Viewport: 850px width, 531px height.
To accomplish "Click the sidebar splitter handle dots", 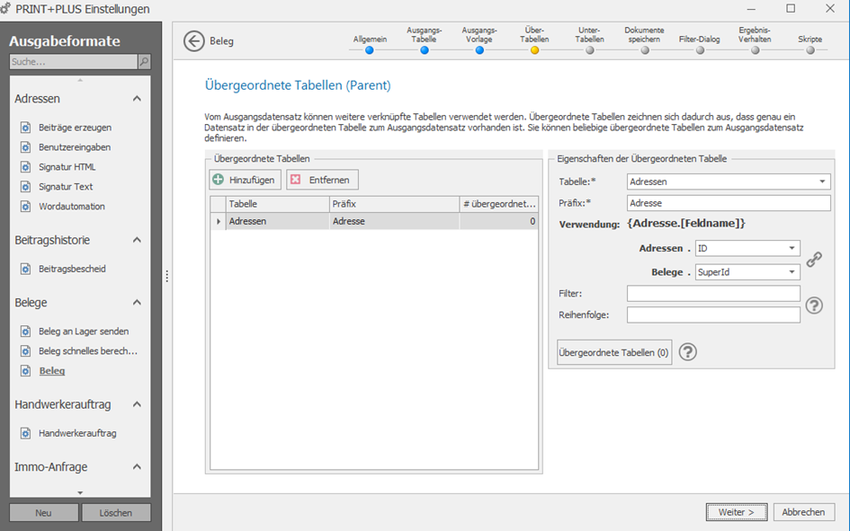I will click(167, 276).
